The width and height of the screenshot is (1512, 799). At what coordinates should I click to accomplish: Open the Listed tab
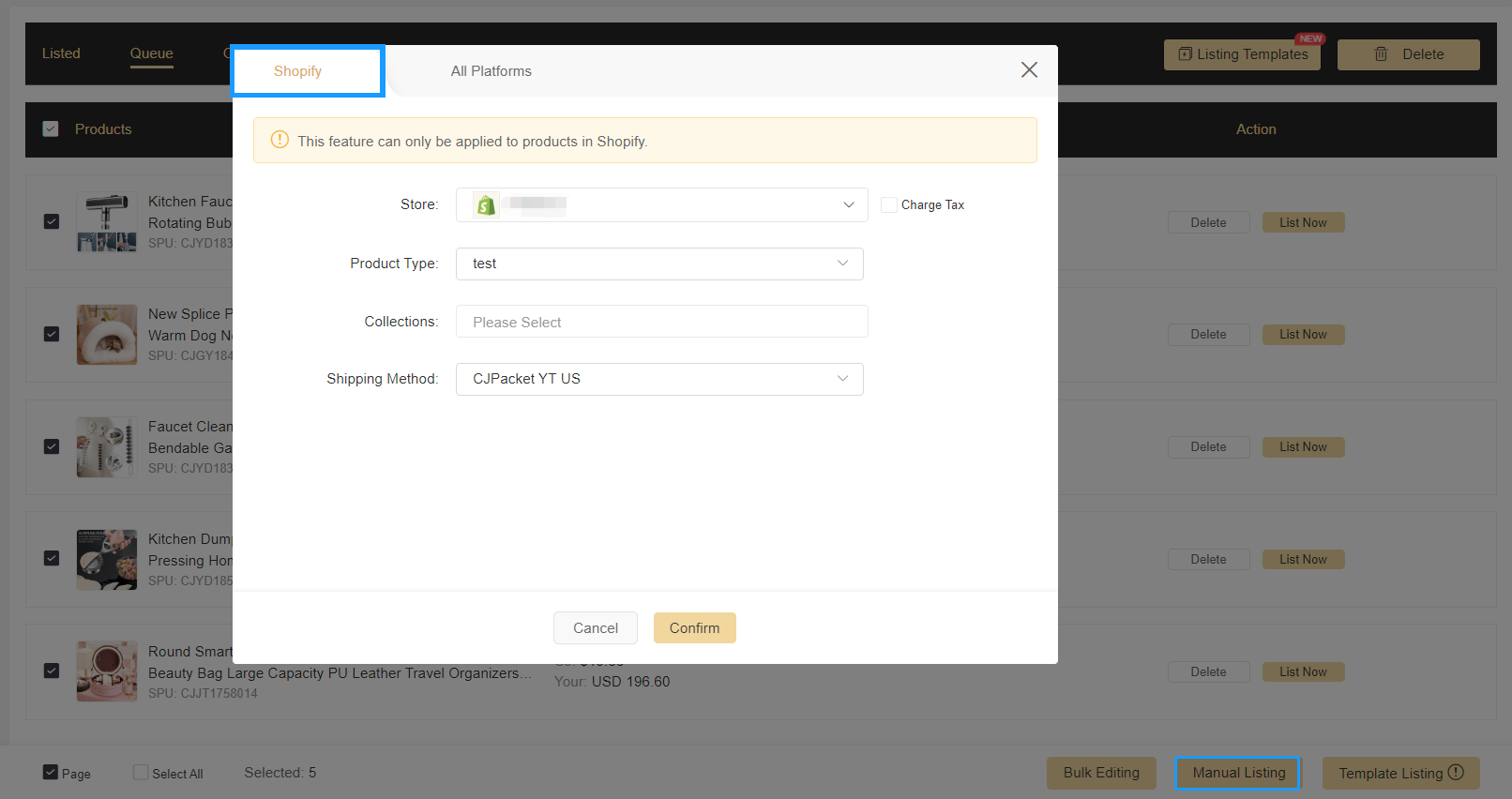[61, 53]
